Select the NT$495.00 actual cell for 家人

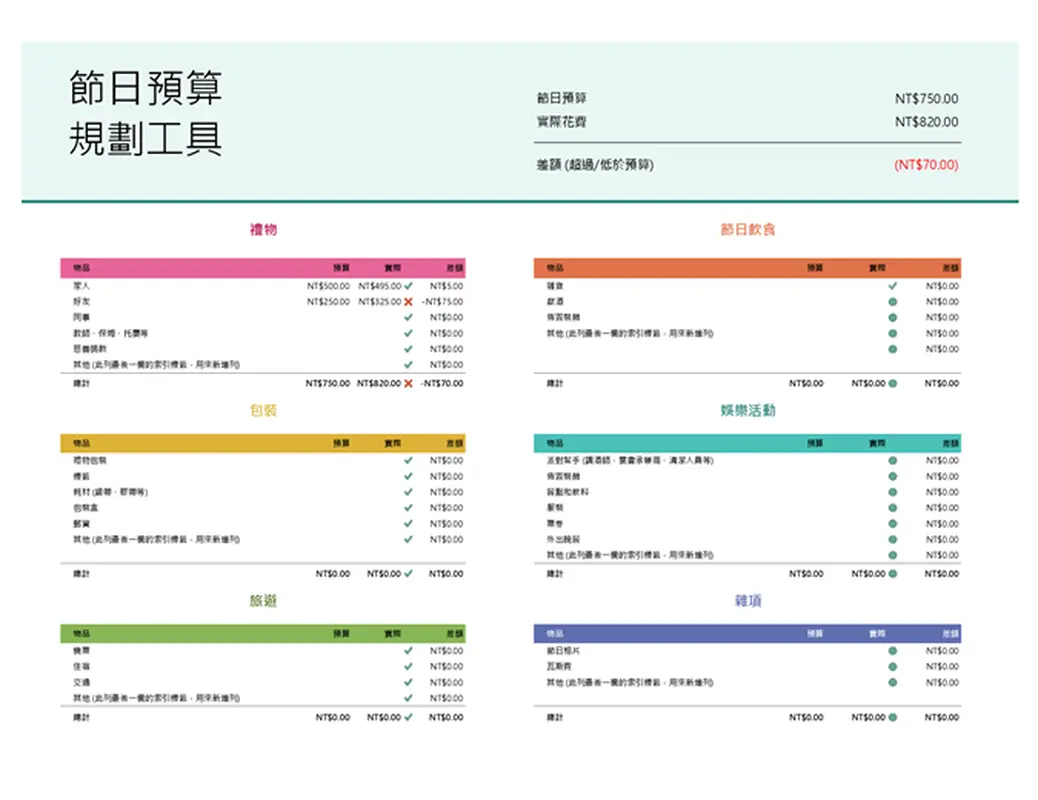[x=380, y=286]
